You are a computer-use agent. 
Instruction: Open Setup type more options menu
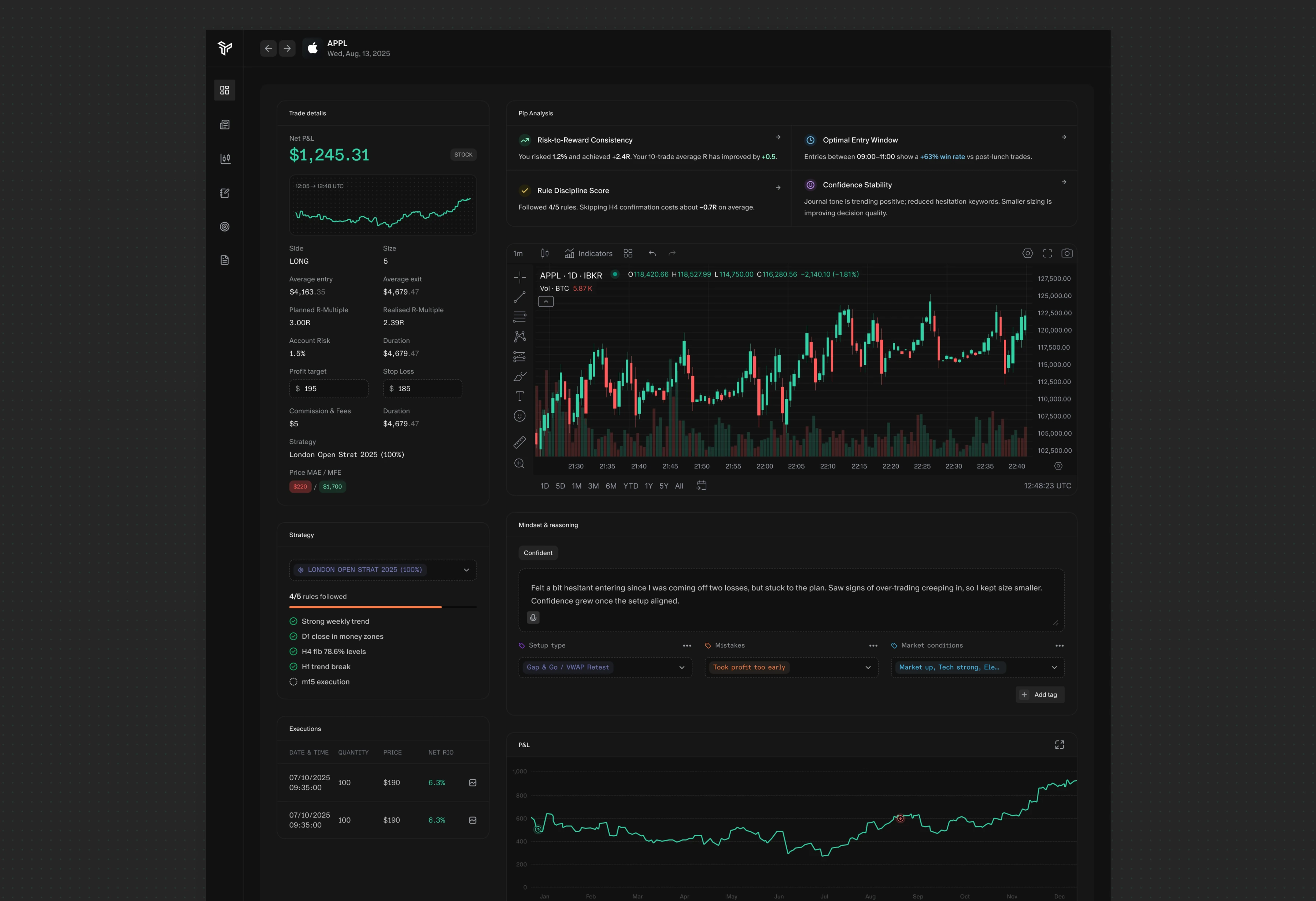click(x=687, y=646)
